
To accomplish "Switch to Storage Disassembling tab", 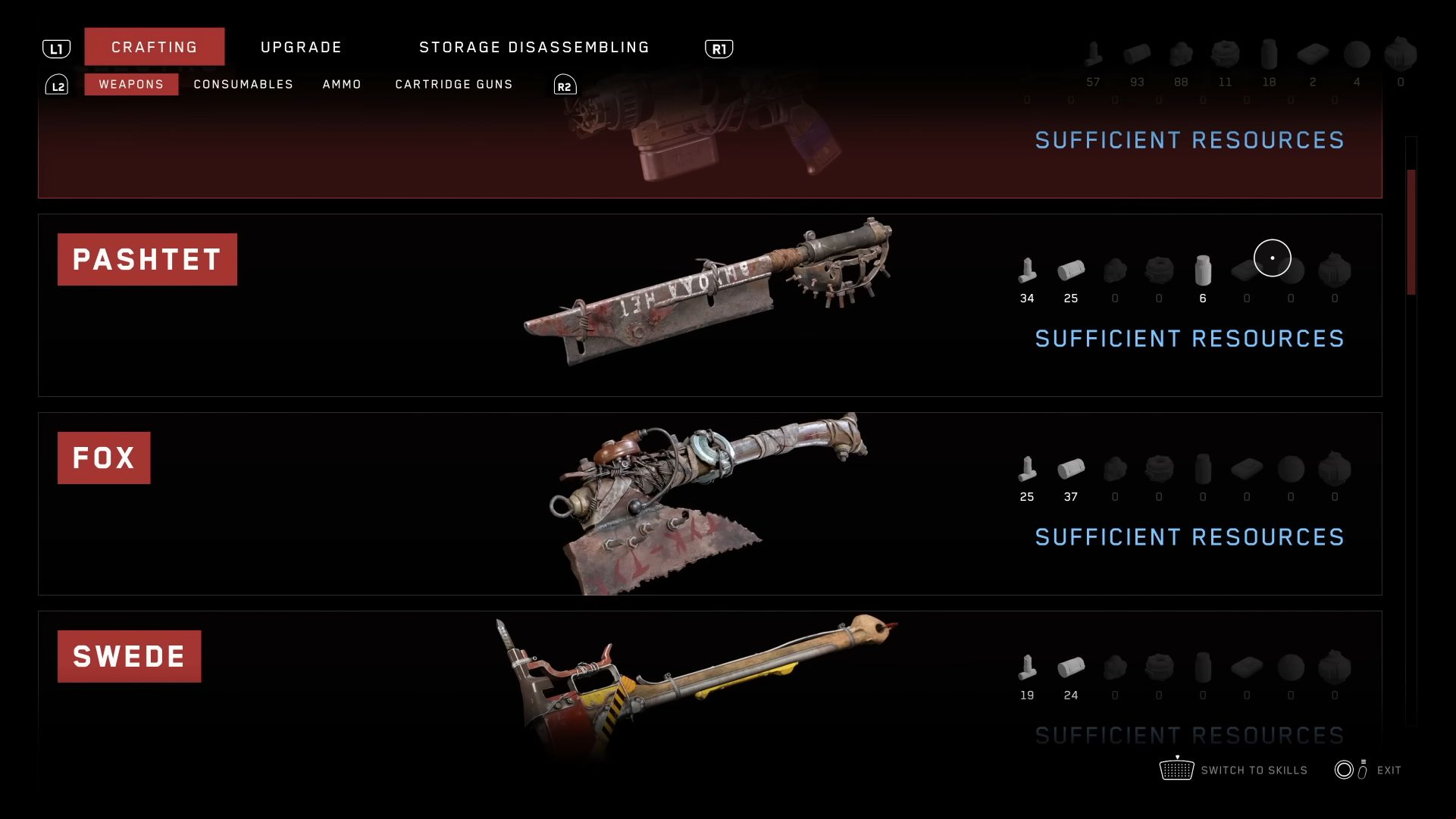I will [x=534, y=47].
